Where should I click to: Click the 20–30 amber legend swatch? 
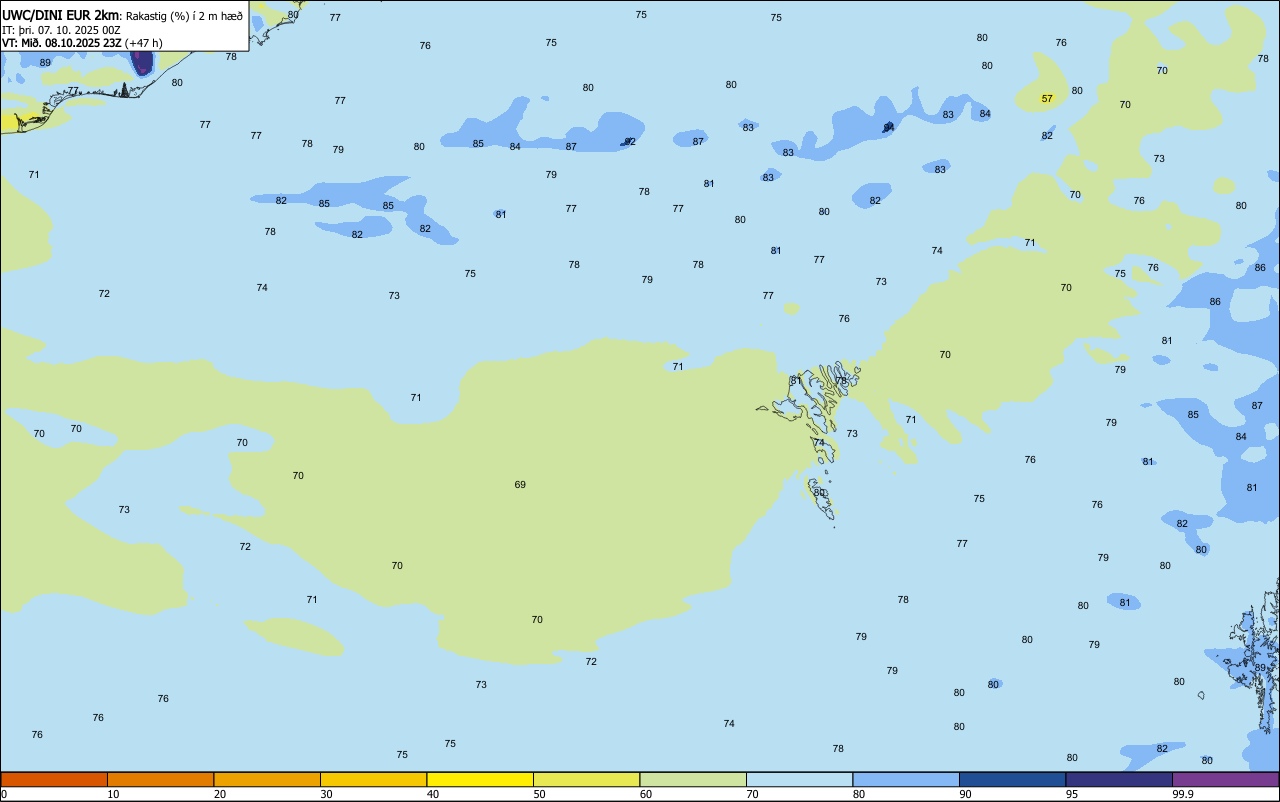click(267, 779)
